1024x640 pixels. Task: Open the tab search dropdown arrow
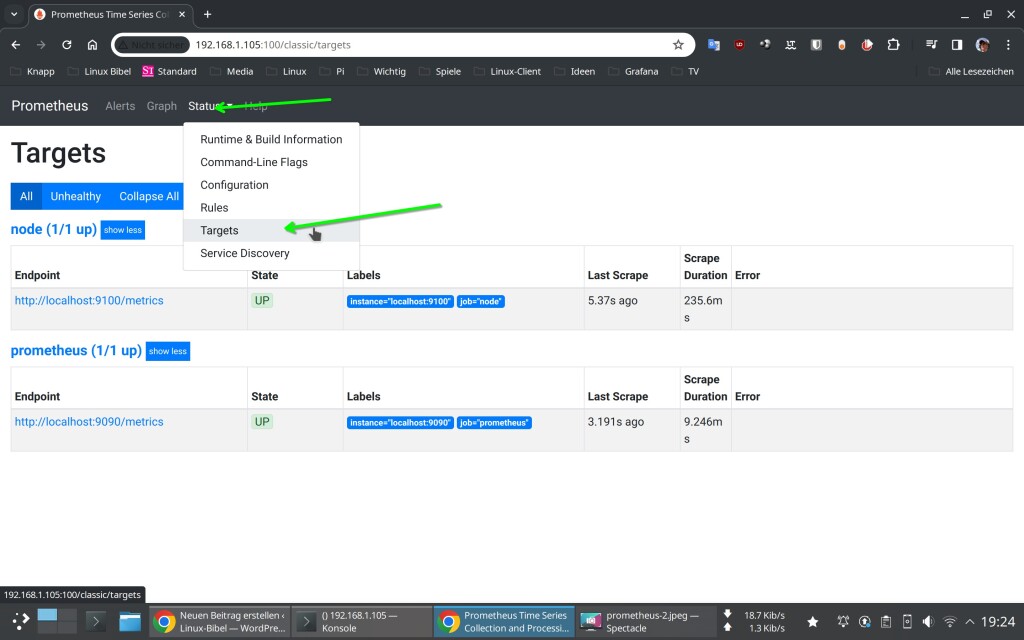pyautogui.click(x=14, y=14)
